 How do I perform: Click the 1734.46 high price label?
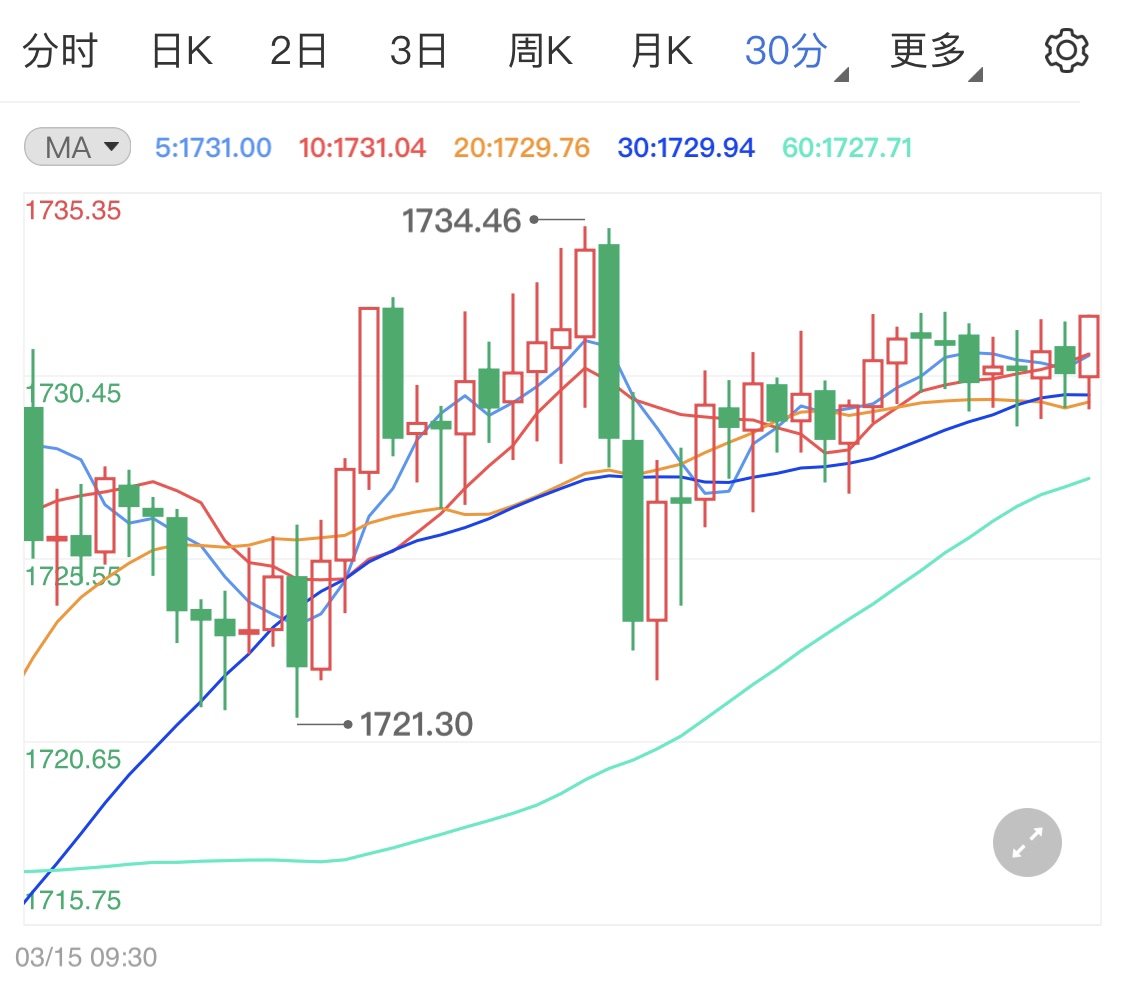pos(461,220)
